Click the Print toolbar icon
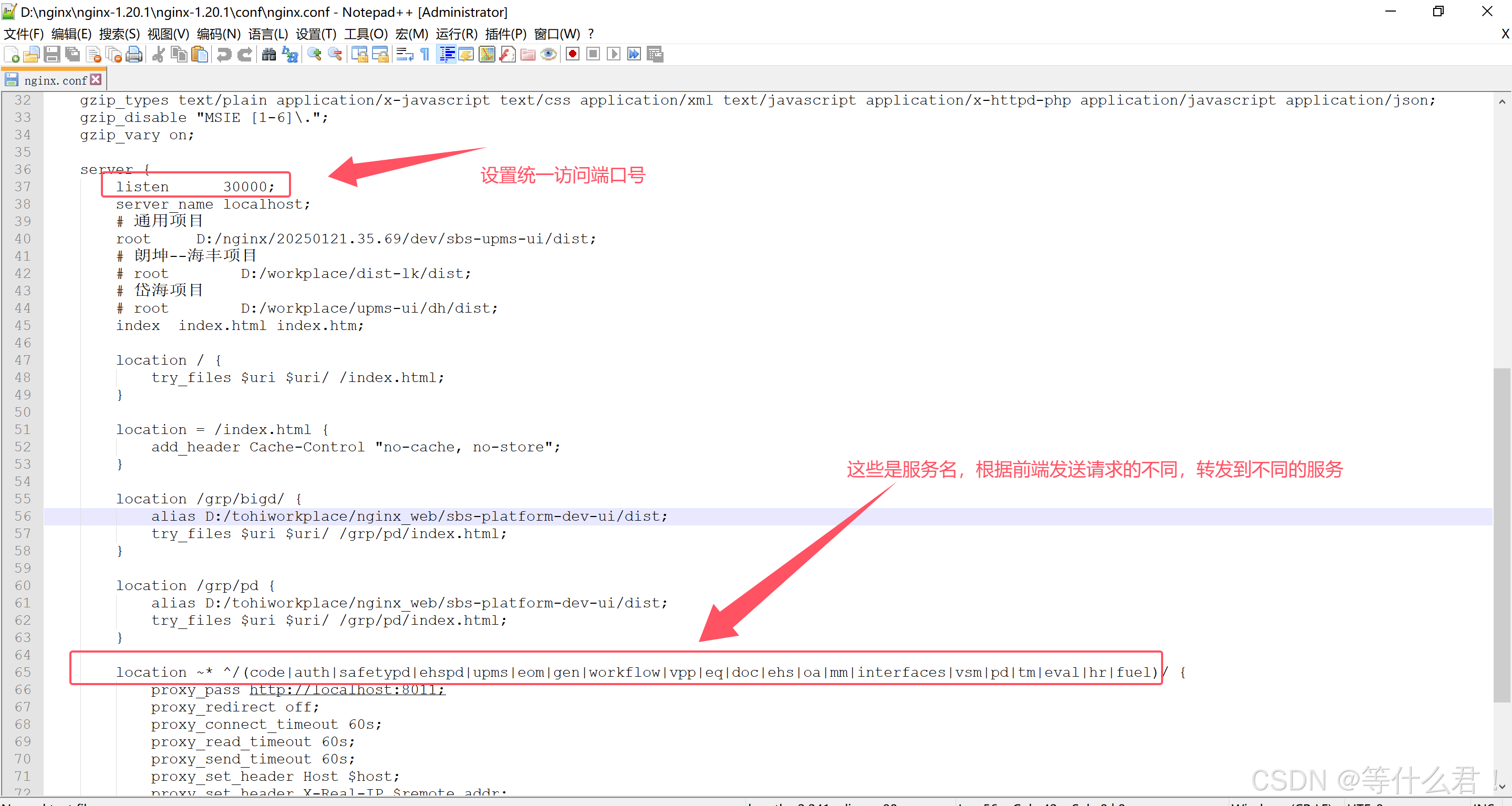1512x806 pixels. pos(134,55)
